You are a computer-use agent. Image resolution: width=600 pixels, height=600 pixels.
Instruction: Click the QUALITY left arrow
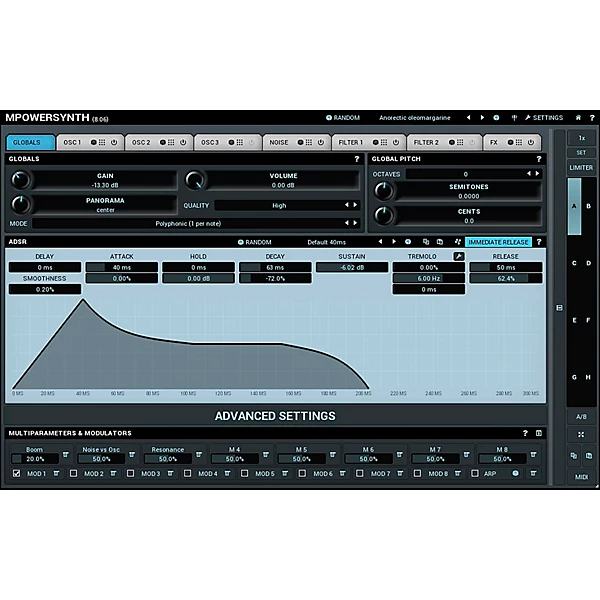pyautogui.click(x=347, y=205)
